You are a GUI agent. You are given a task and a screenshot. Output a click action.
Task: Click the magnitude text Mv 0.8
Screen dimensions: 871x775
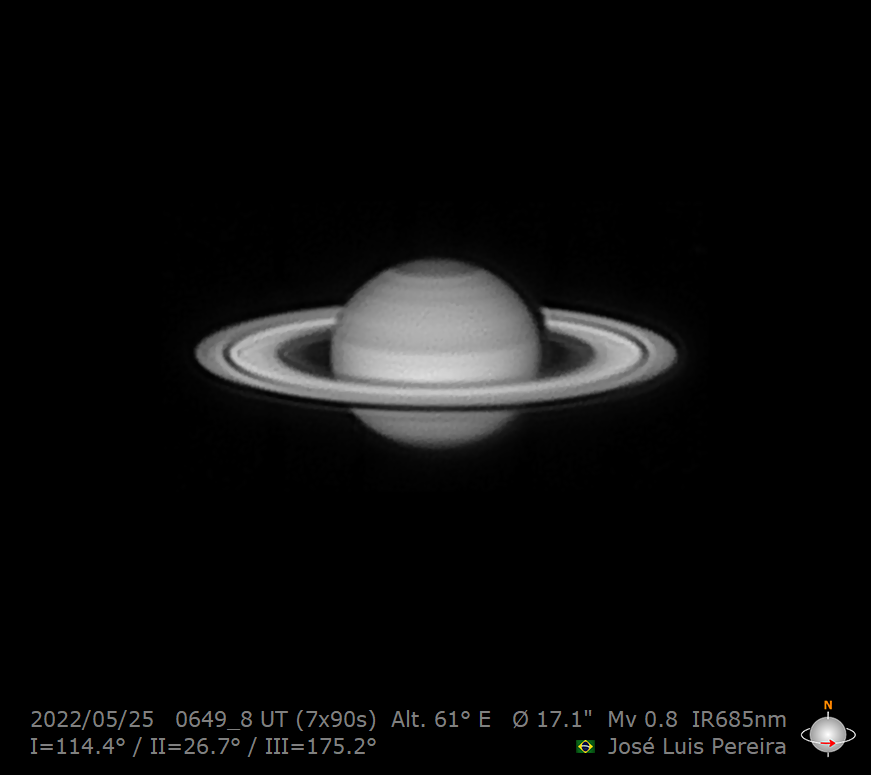coord(642,719)
